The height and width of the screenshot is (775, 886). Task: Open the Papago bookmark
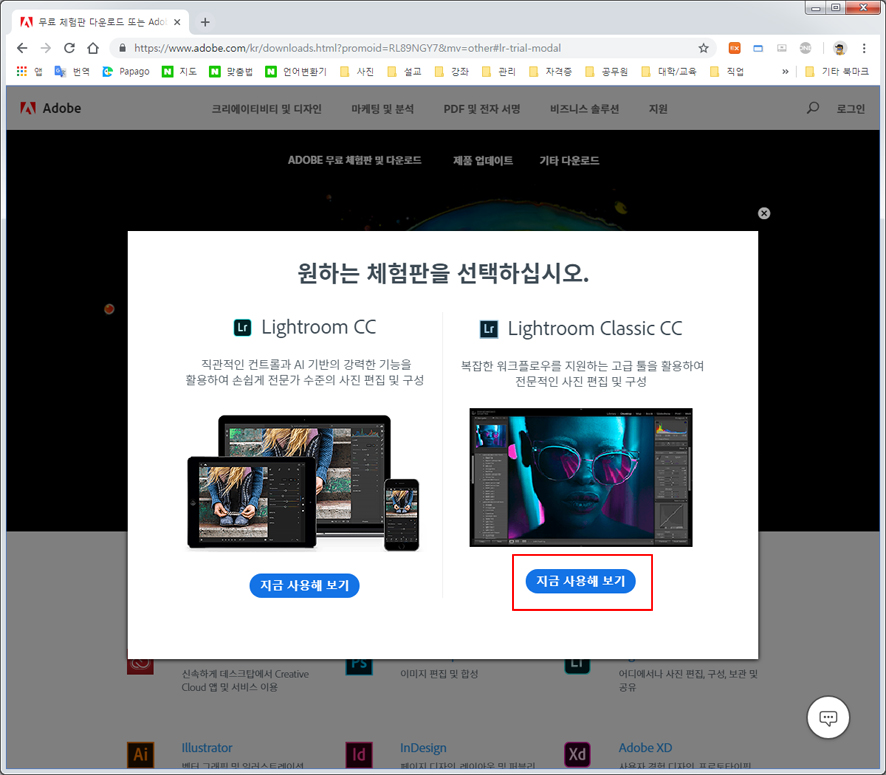point(125,71)
